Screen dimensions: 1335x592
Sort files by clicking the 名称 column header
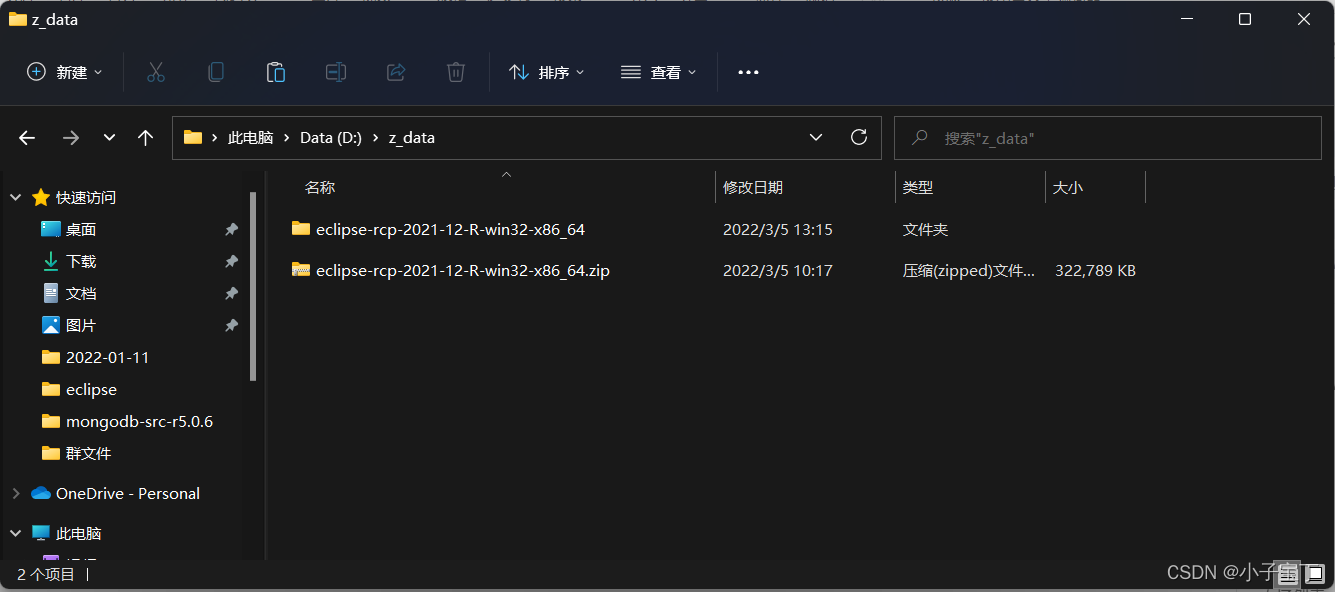click(x=319, y=187)
